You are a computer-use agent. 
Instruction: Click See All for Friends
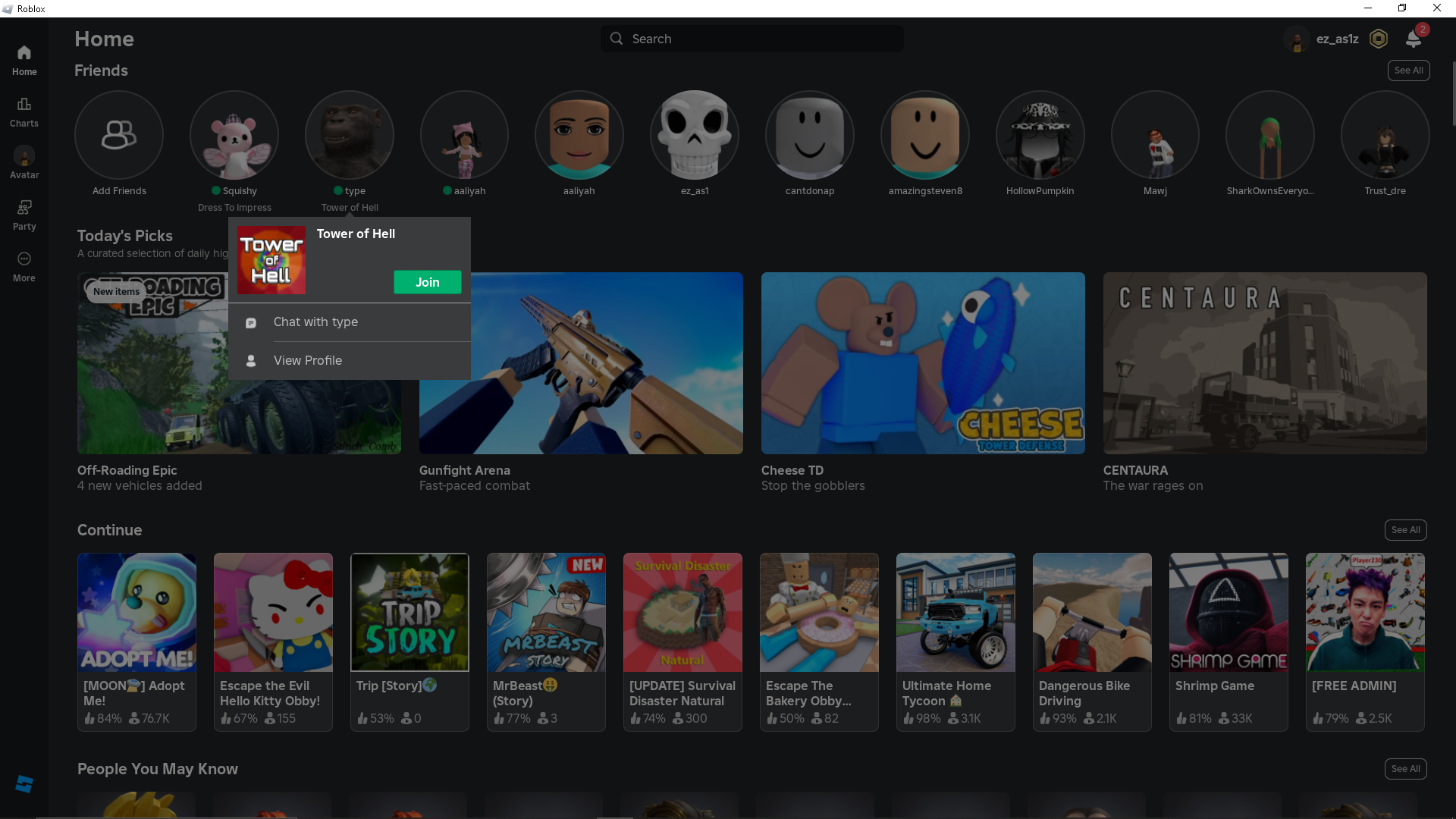pos(1409,71)
